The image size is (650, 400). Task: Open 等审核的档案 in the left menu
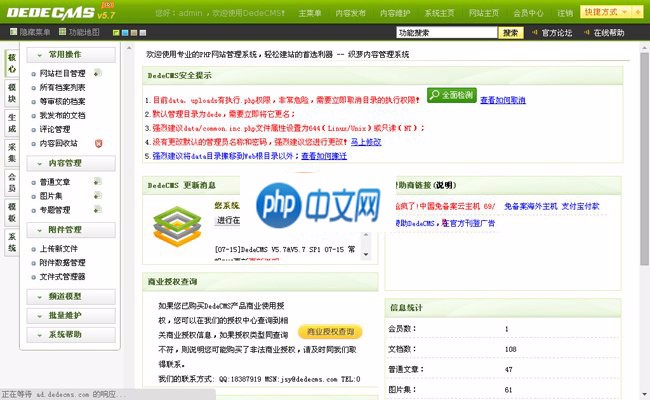tap(62, 101)
